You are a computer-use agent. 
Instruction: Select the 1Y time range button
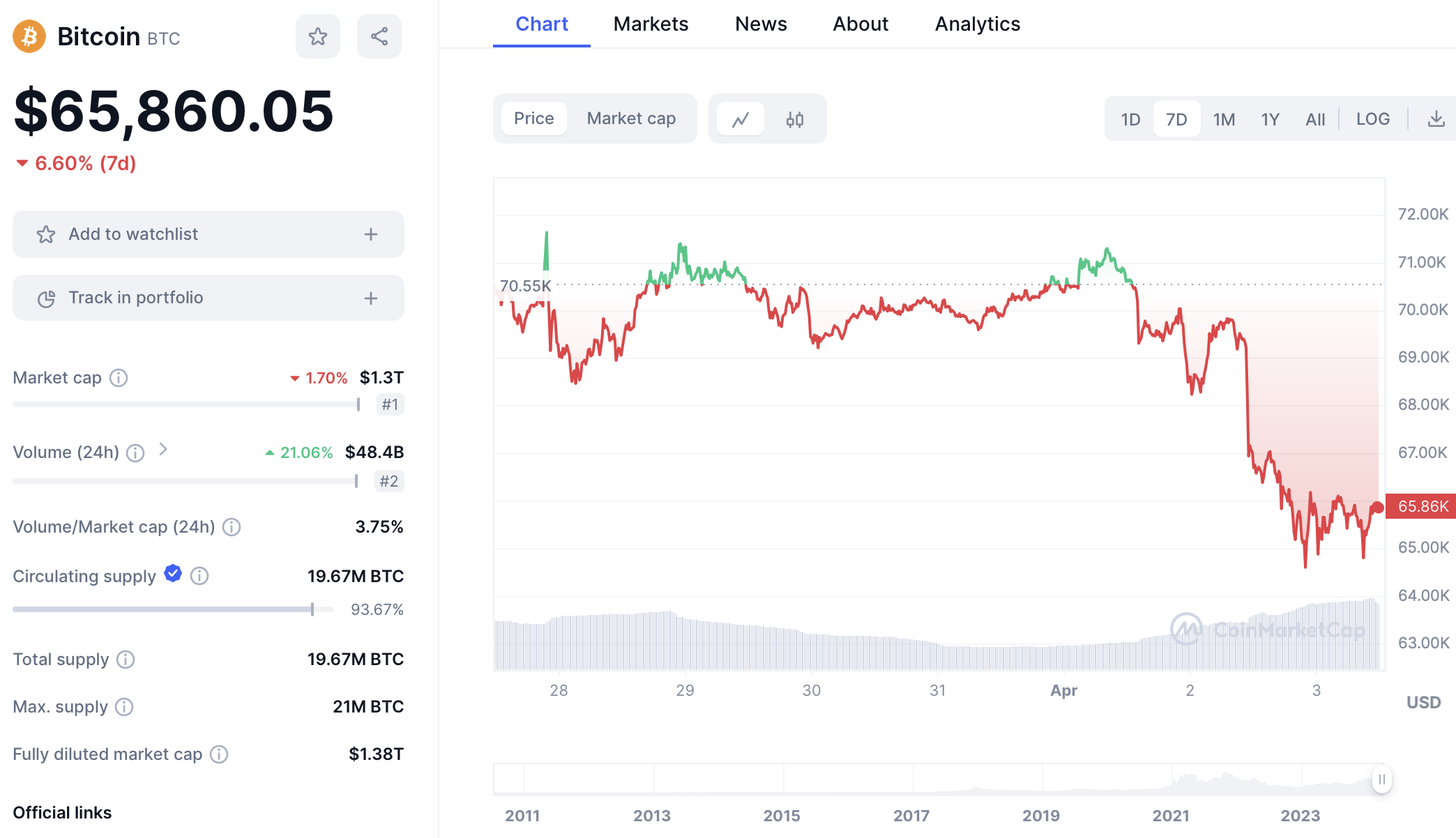(1270, 119)
